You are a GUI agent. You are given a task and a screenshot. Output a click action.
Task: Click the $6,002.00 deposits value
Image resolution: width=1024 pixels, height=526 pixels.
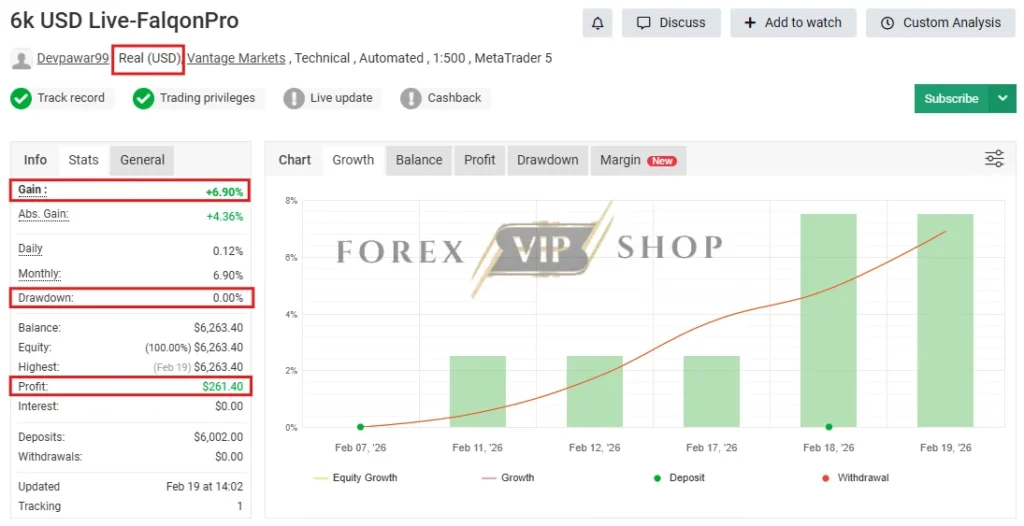pyautogui.click(x=218, y=436)
